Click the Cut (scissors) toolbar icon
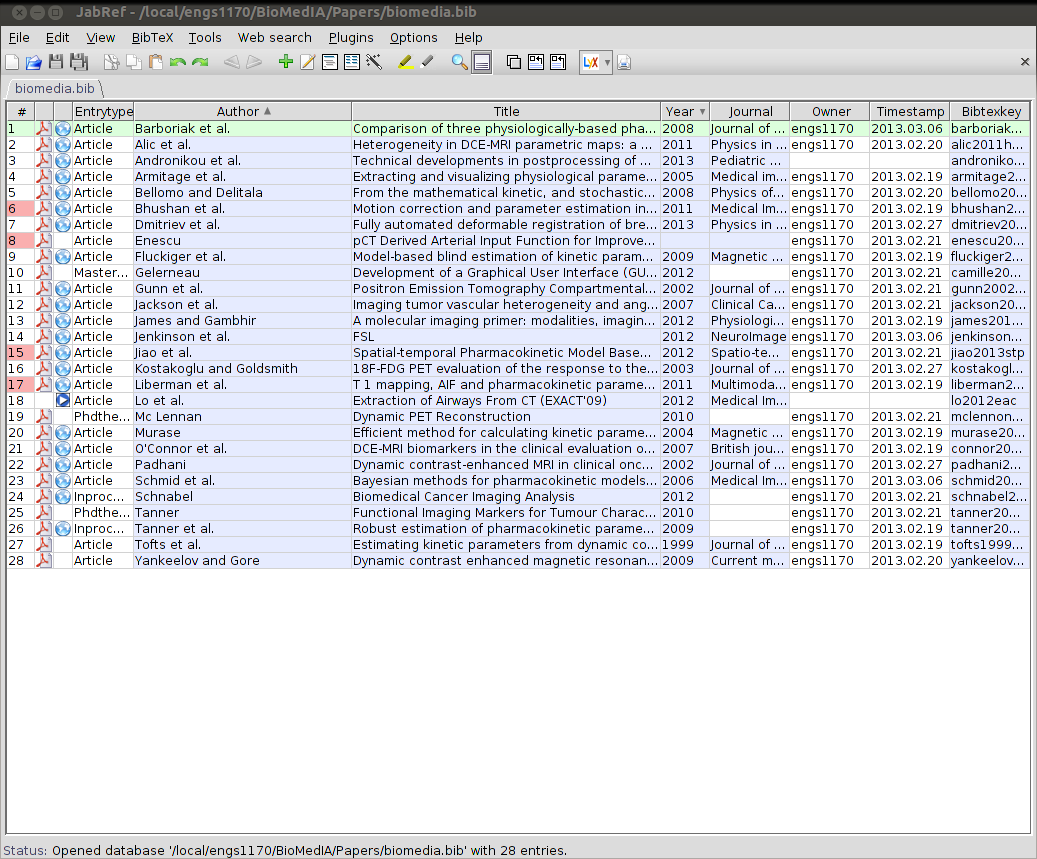Image resolution: width=1037 pixels, height=859 pixels. pyautogui.click(x=111, y=62)
